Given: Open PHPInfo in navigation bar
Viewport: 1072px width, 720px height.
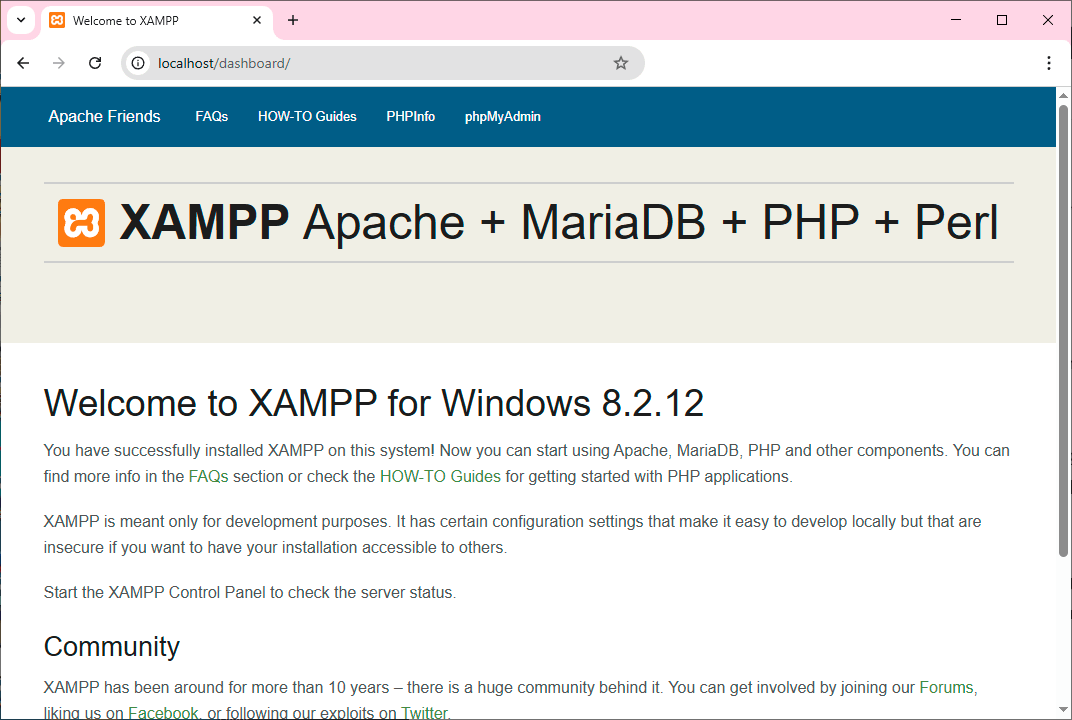Looking at the screenshot, I should click(x=410, y=117).
